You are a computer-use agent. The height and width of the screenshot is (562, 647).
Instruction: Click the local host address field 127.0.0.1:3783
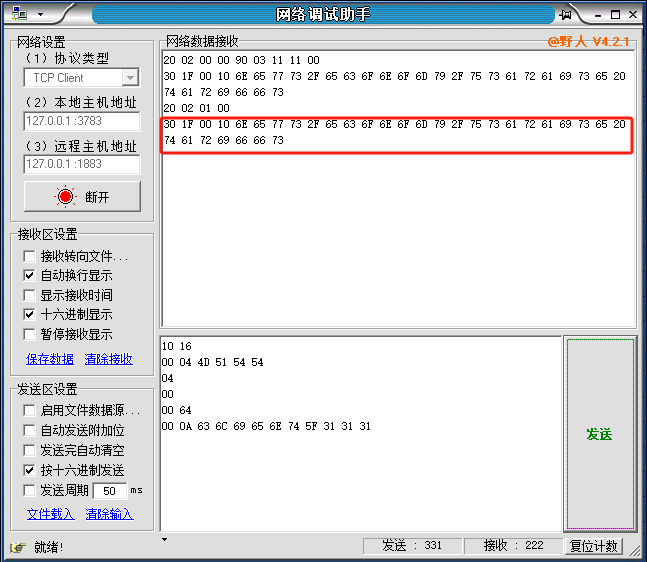click(82, 121)
